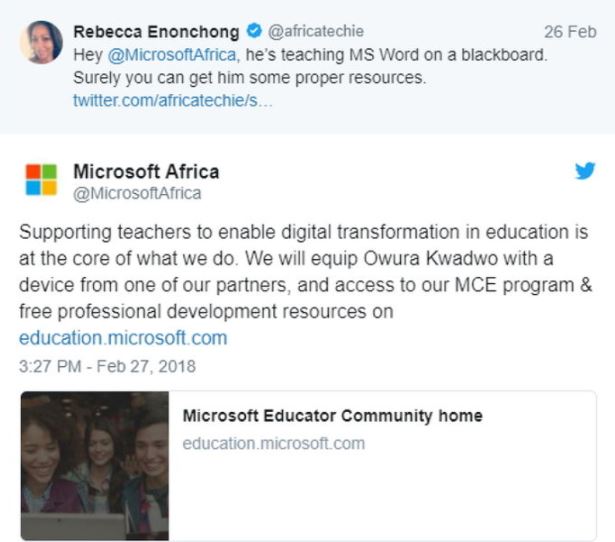The image size is (615, 542).
Task: Click the Microsoft Educator Community home title
Action: [333, 416]
